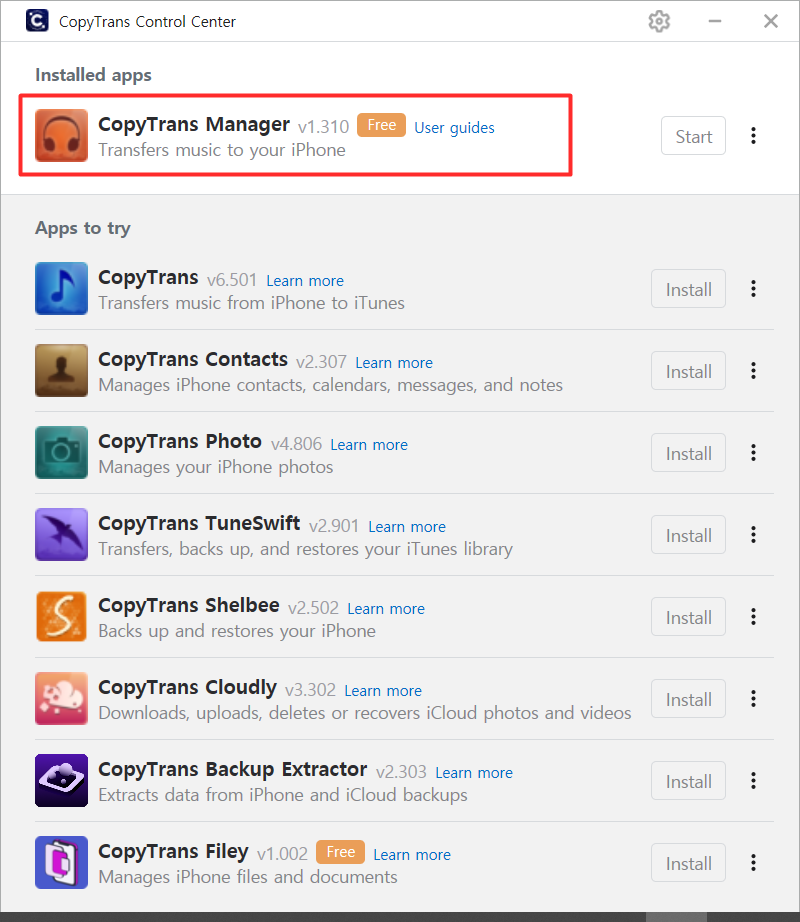Click the 'Installed apps' heading
Screen dimensions: 800x922
(x=93, y=75)
